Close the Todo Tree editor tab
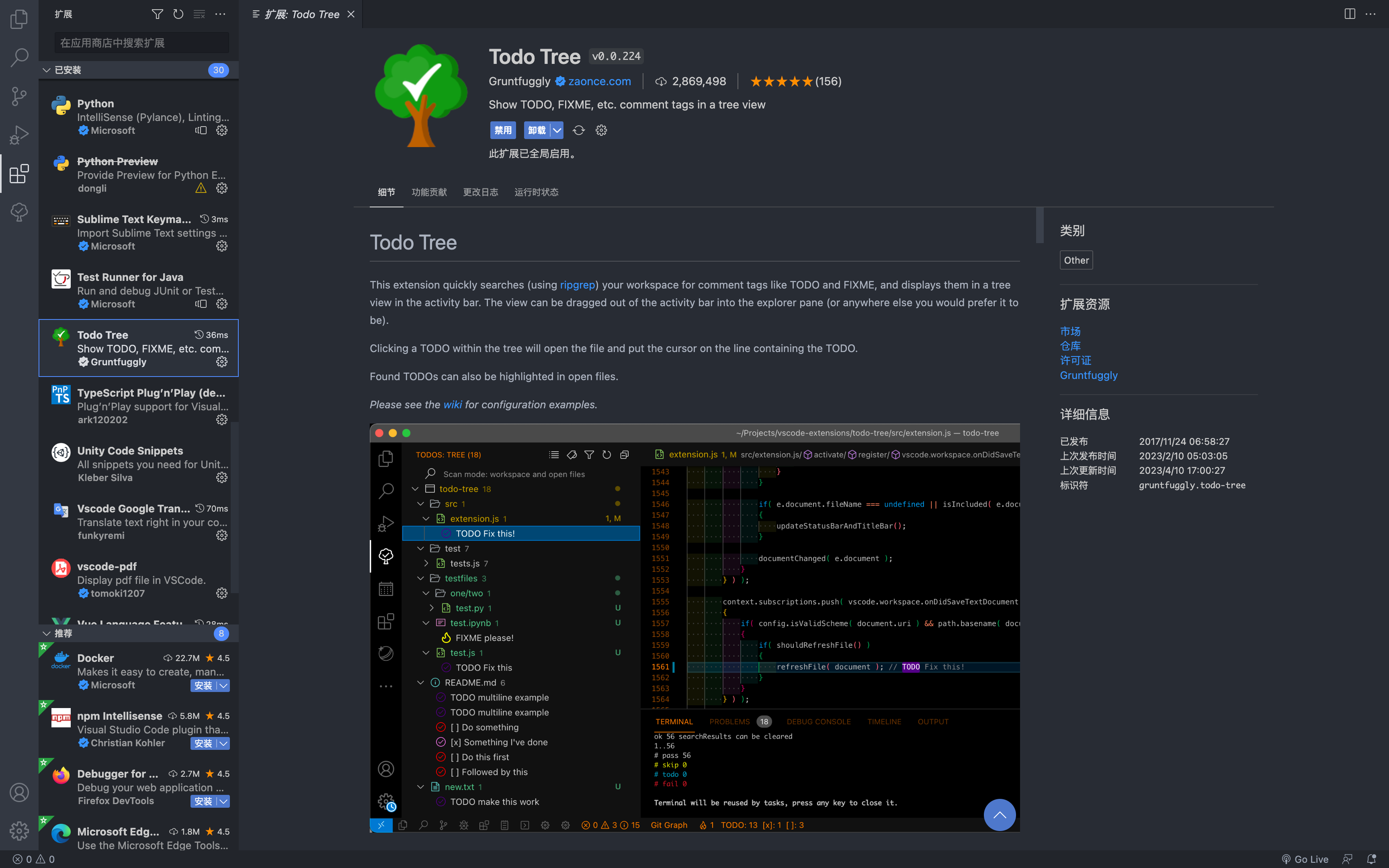 351,14
